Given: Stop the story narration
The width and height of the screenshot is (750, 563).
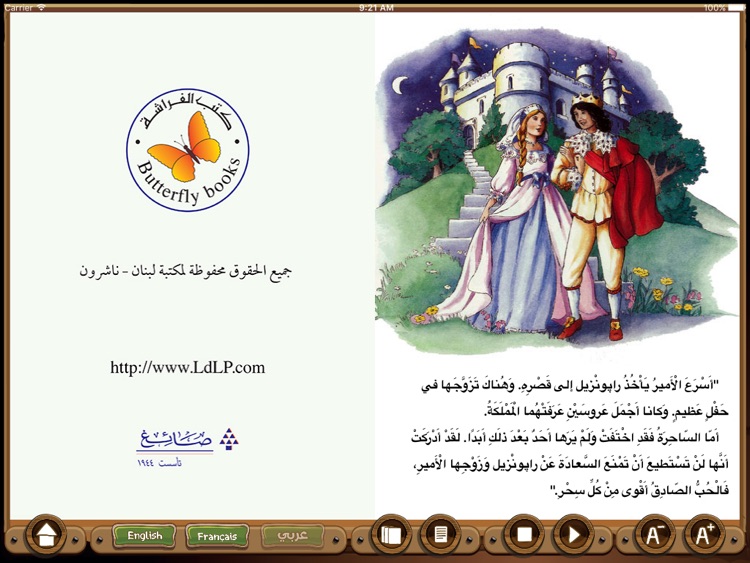Looking at the screenshot, I should pos(525,534).
